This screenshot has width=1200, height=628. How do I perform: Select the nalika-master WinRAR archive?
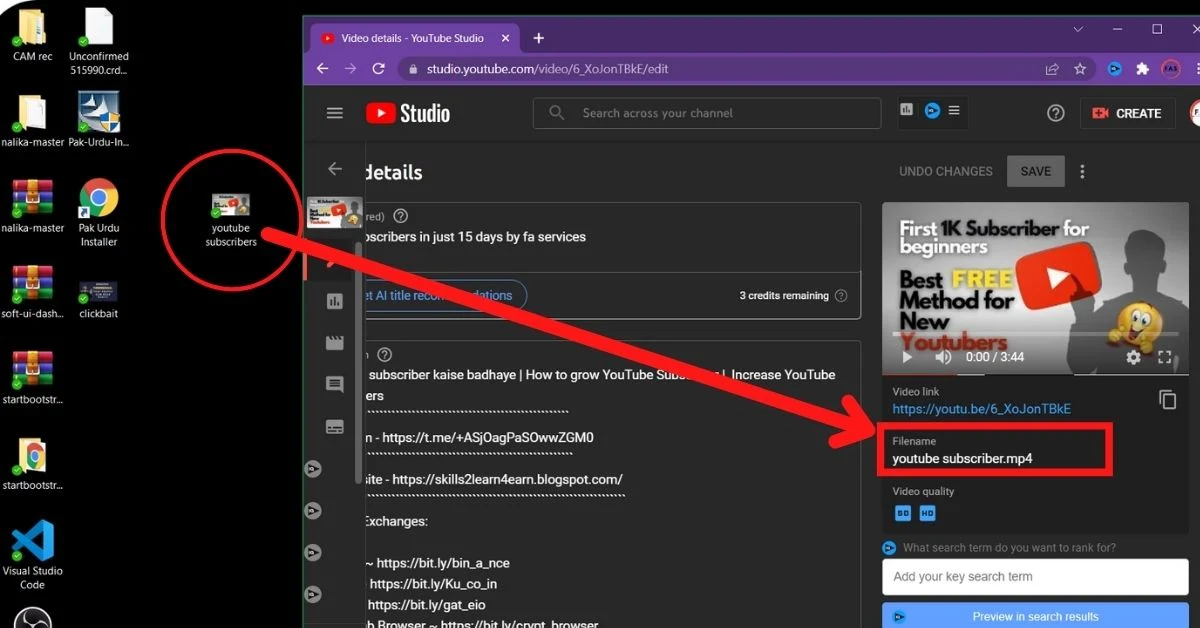point(32,206)
